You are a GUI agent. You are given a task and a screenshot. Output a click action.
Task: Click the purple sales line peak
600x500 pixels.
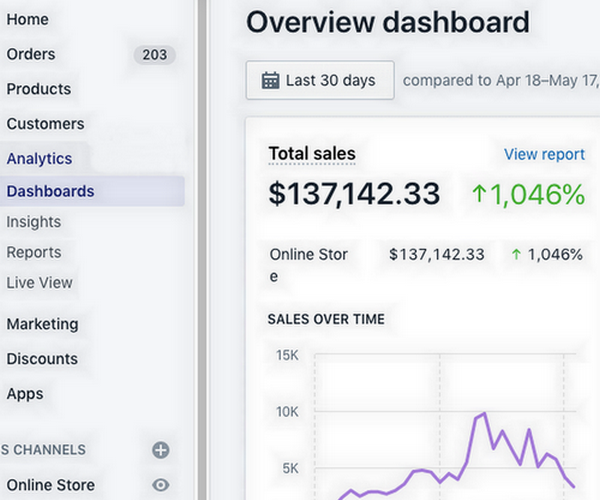coord(484,413)
